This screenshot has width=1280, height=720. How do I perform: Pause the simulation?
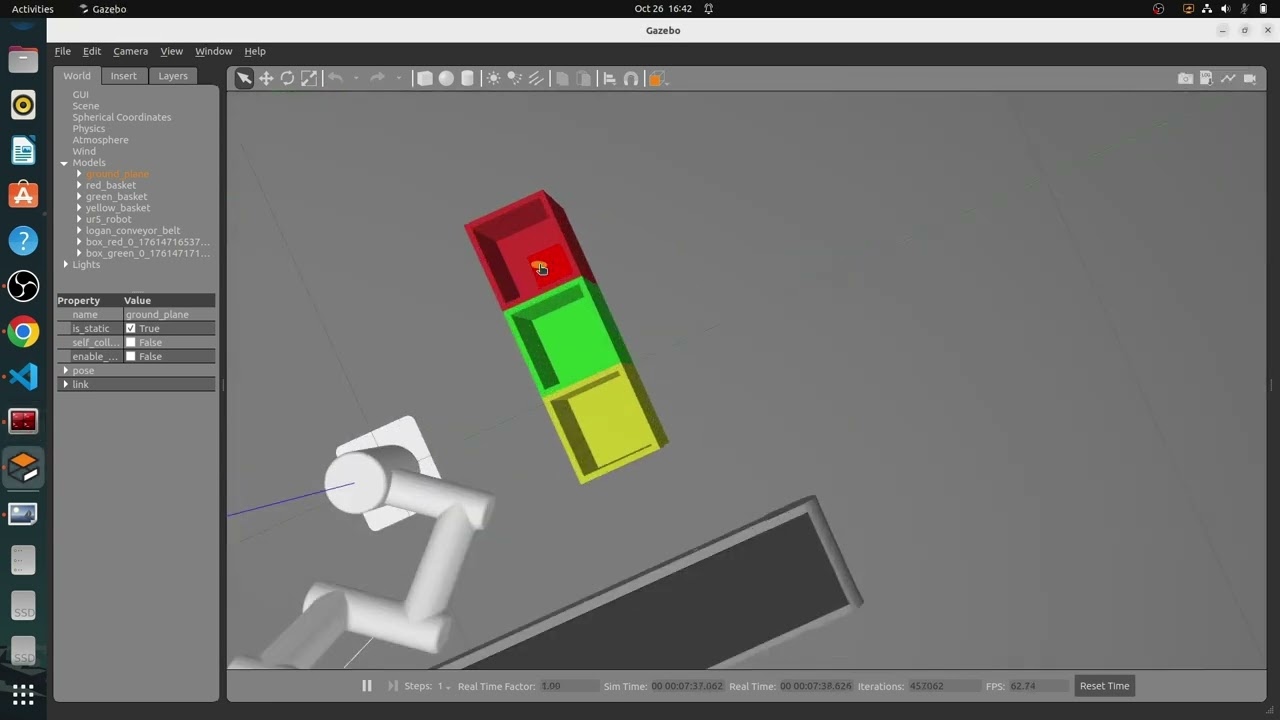tap(367, 686)
